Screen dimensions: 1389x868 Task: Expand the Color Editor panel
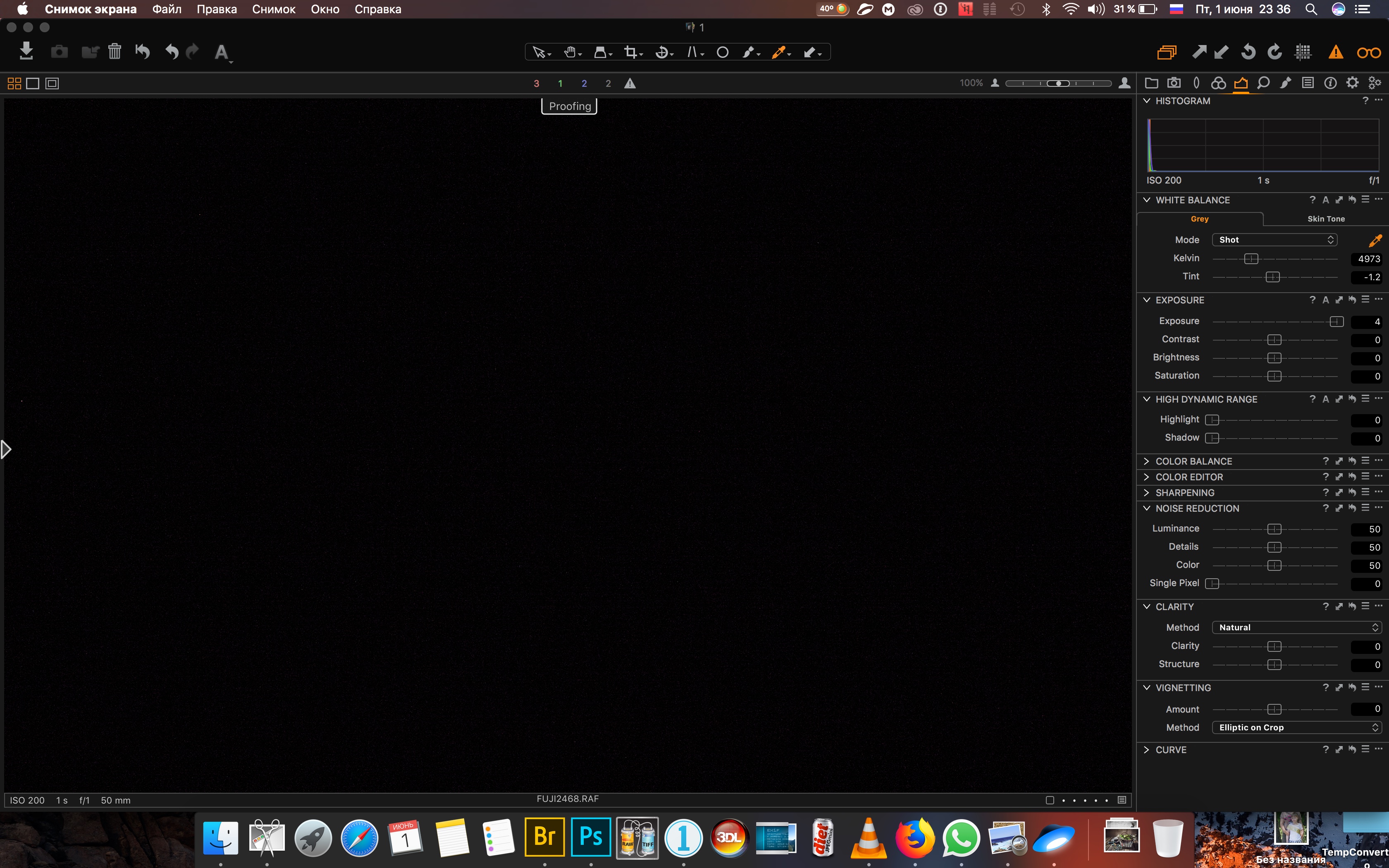tap(1147, 477)
